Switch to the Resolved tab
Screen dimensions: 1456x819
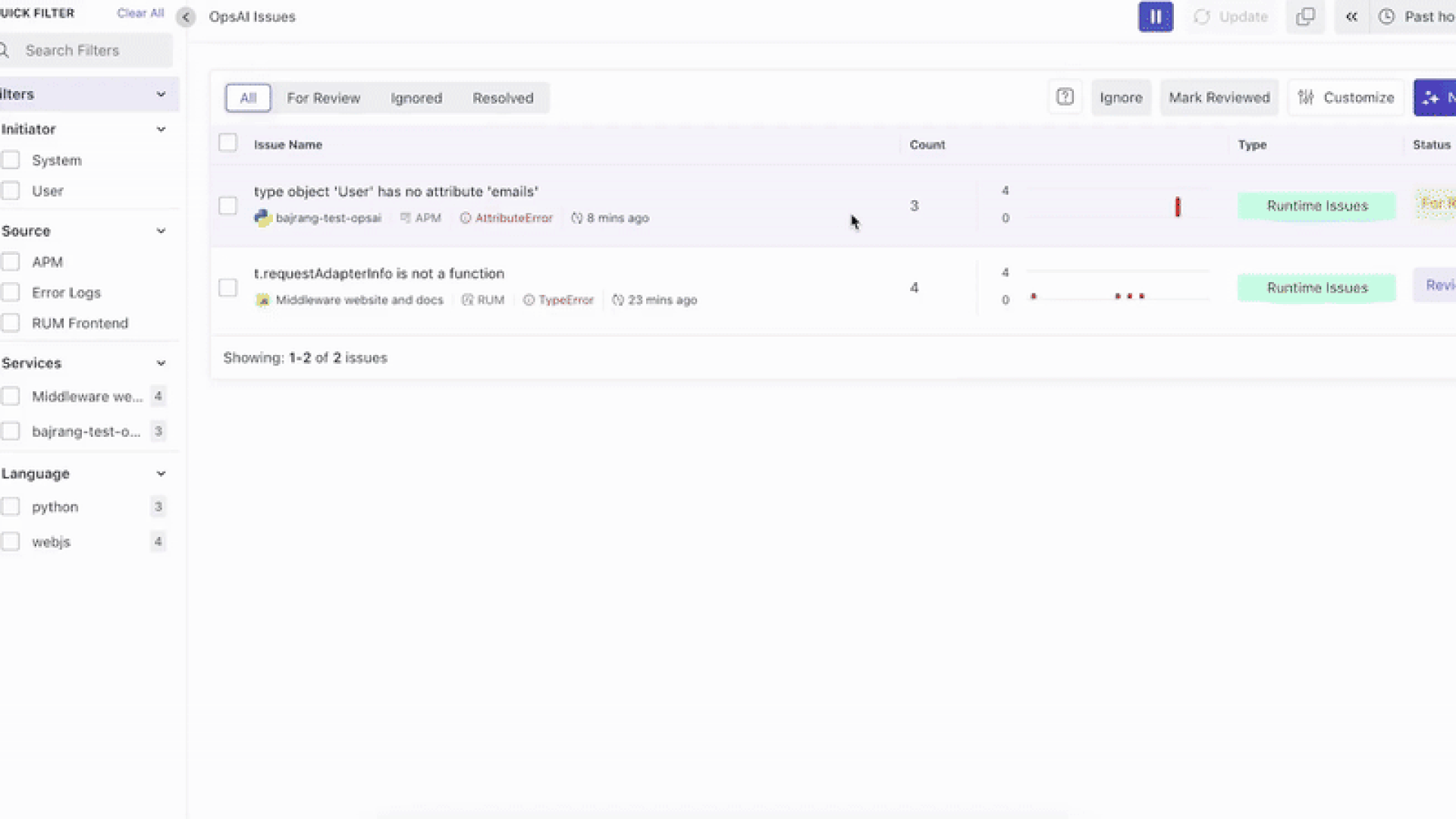coord(503,98)
